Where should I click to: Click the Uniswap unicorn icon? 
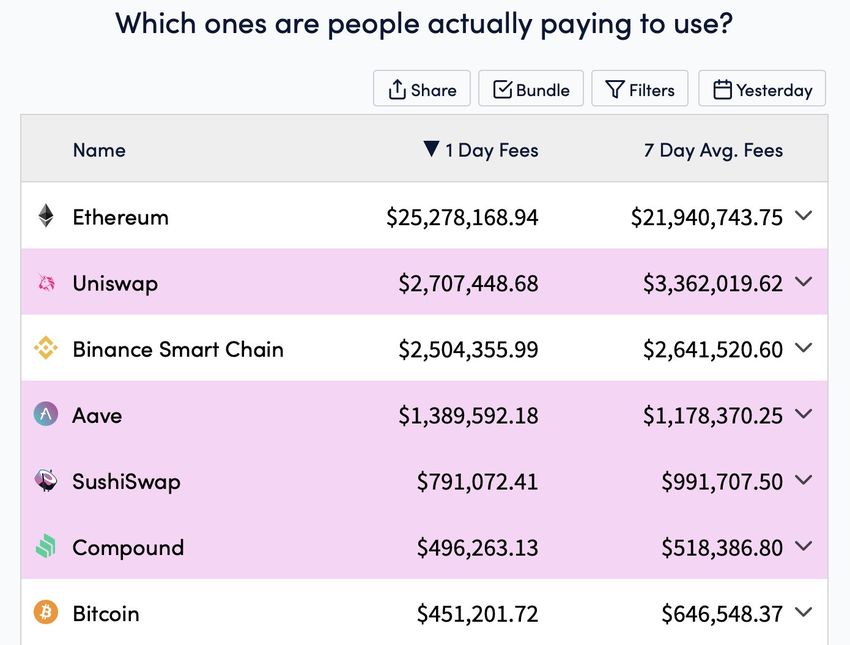tap(46, 283)
